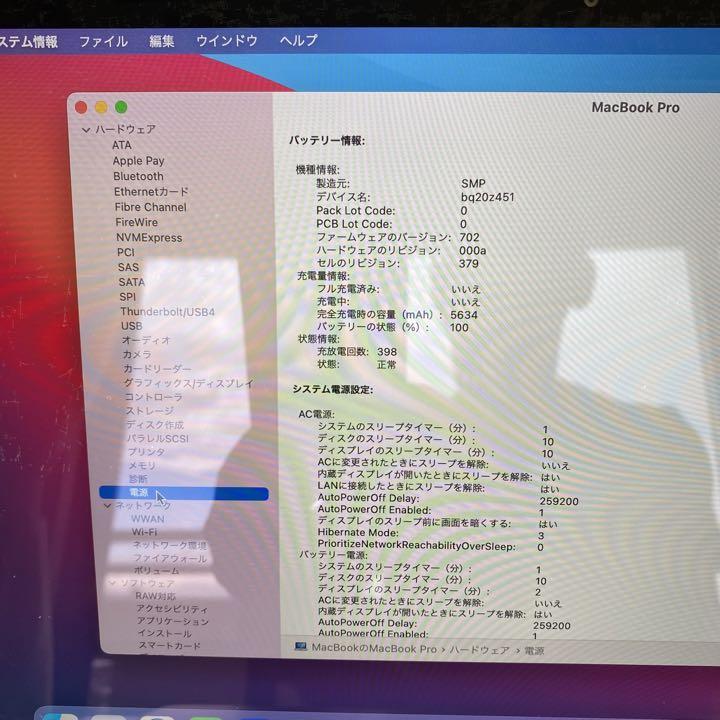Select グラフィックス/ディスプレイ in the sidebar

[x=189, y=383]
